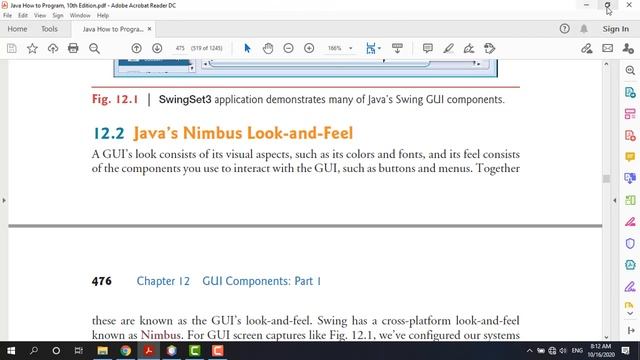Zoom out using the minus circle button
The width and height of the screenshot is (640, 360).
click(x=288, y=48)
